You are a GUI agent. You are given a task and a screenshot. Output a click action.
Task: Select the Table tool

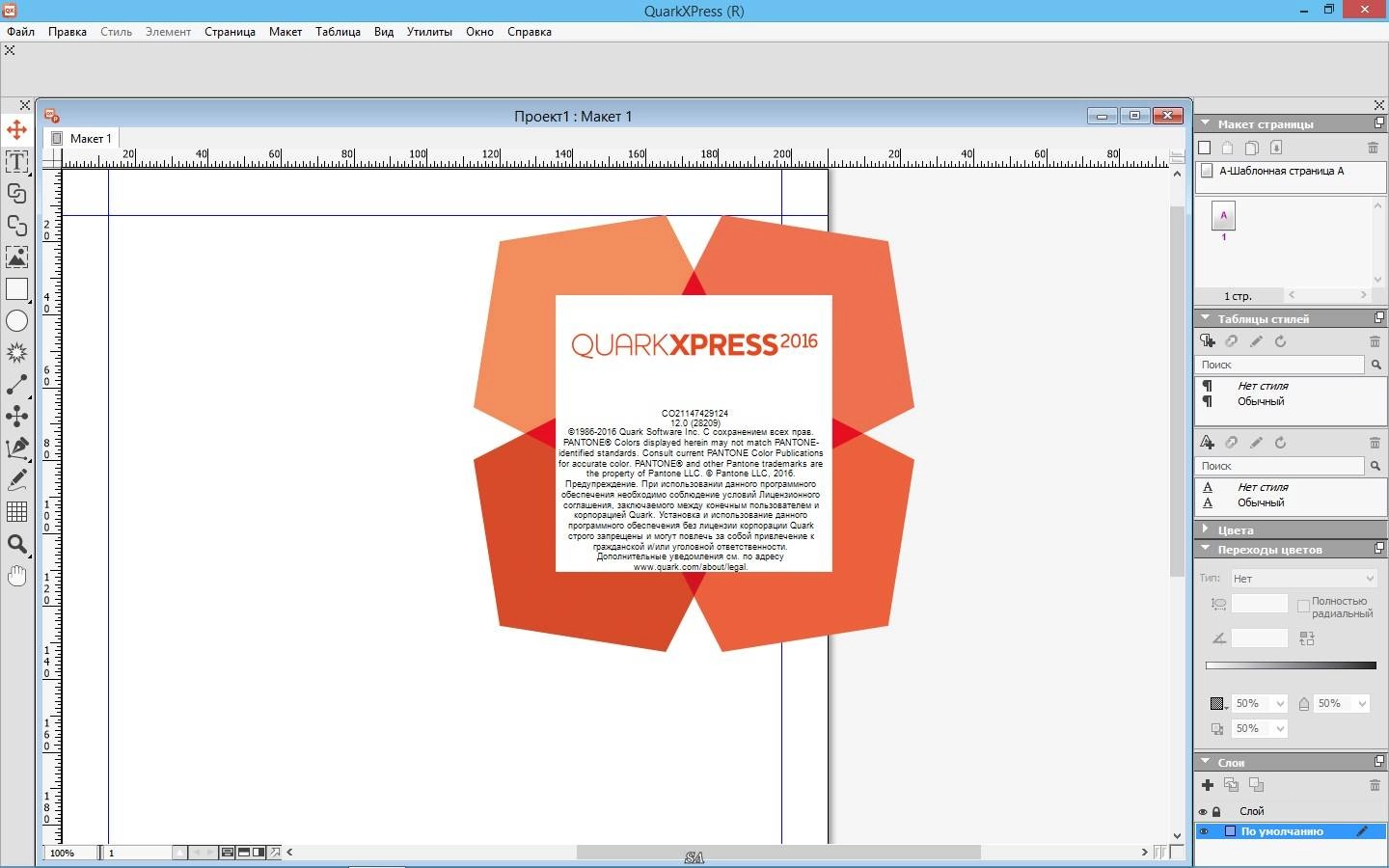[16, 511]
